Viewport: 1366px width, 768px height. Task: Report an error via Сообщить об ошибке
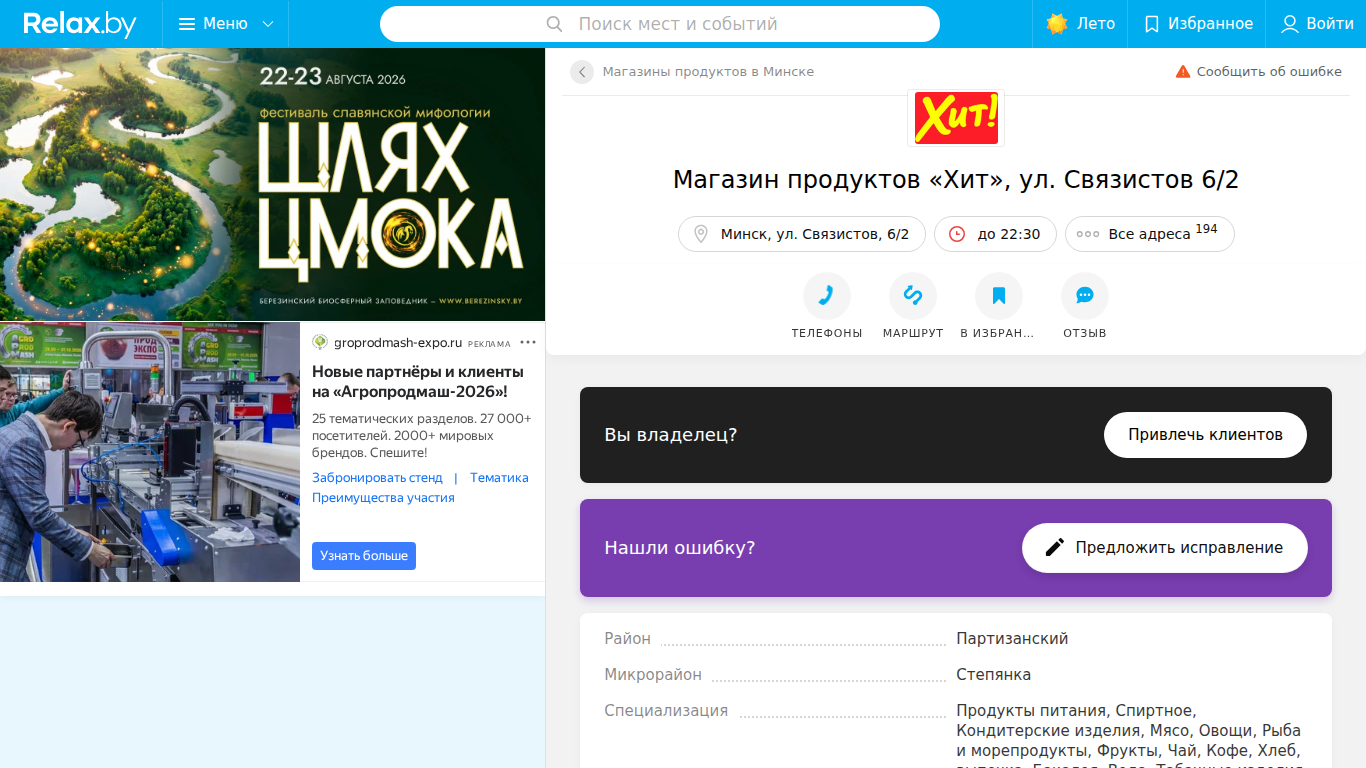(x=1258, y=72)
